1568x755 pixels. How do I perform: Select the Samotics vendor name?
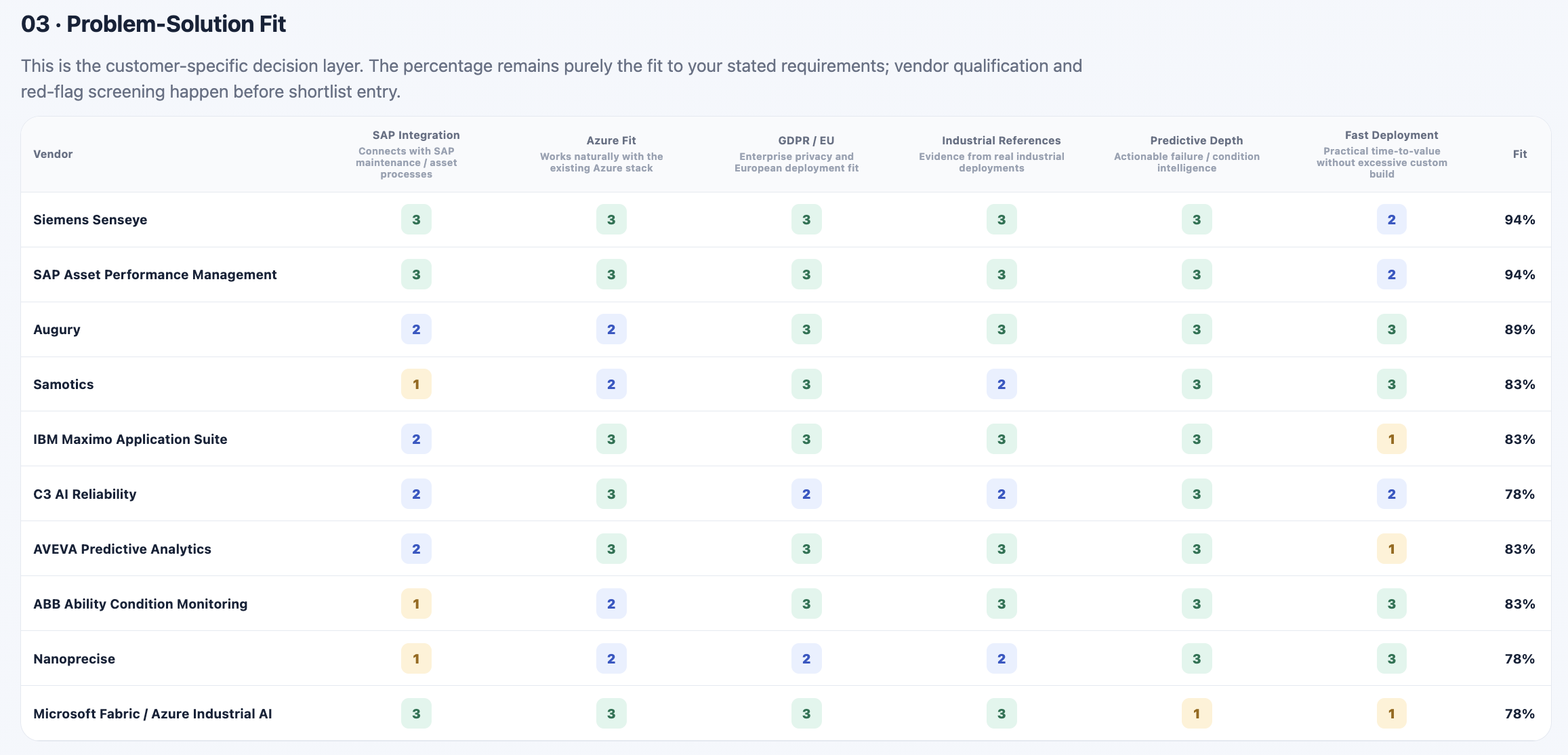point(64,384)
